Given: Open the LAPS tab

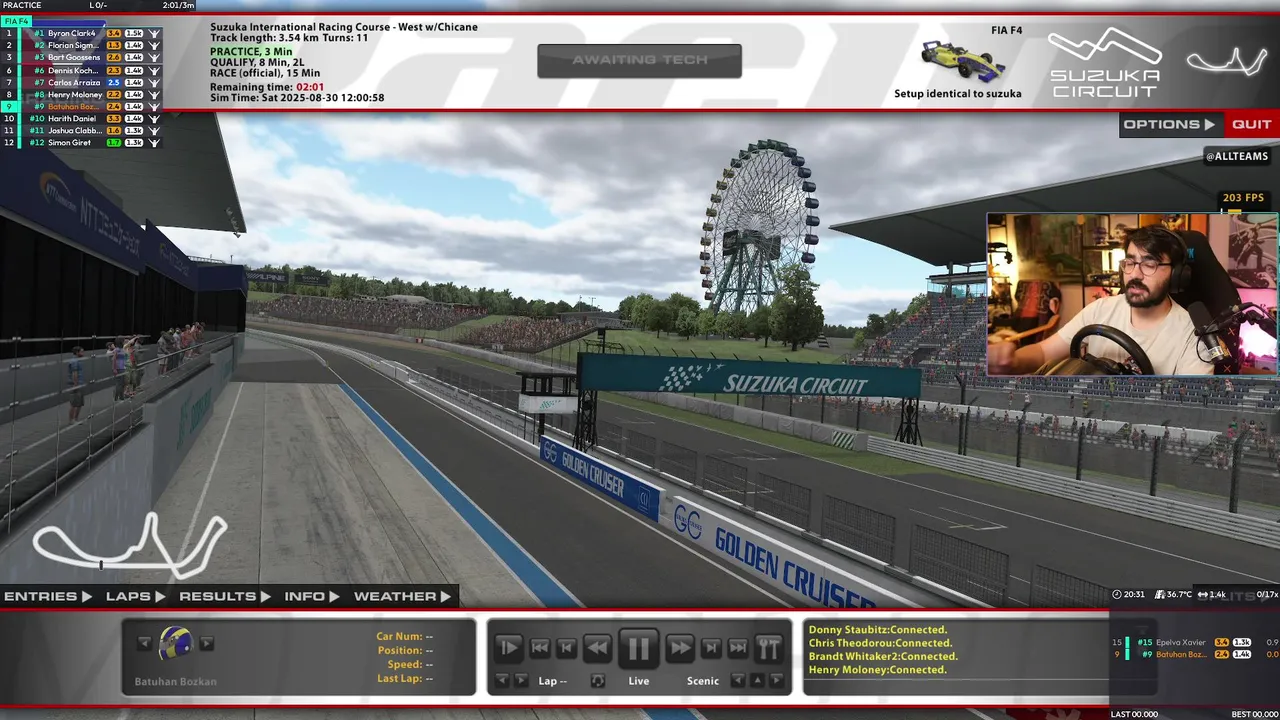Looking at the screenshot, I should tap(135, 596).
